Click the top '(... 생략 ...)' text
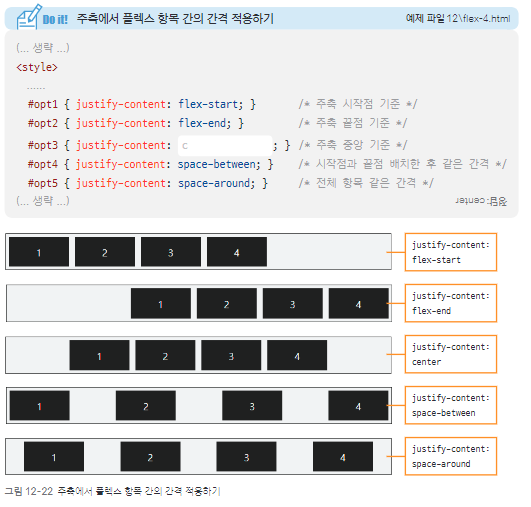 [x=43, y=48]
